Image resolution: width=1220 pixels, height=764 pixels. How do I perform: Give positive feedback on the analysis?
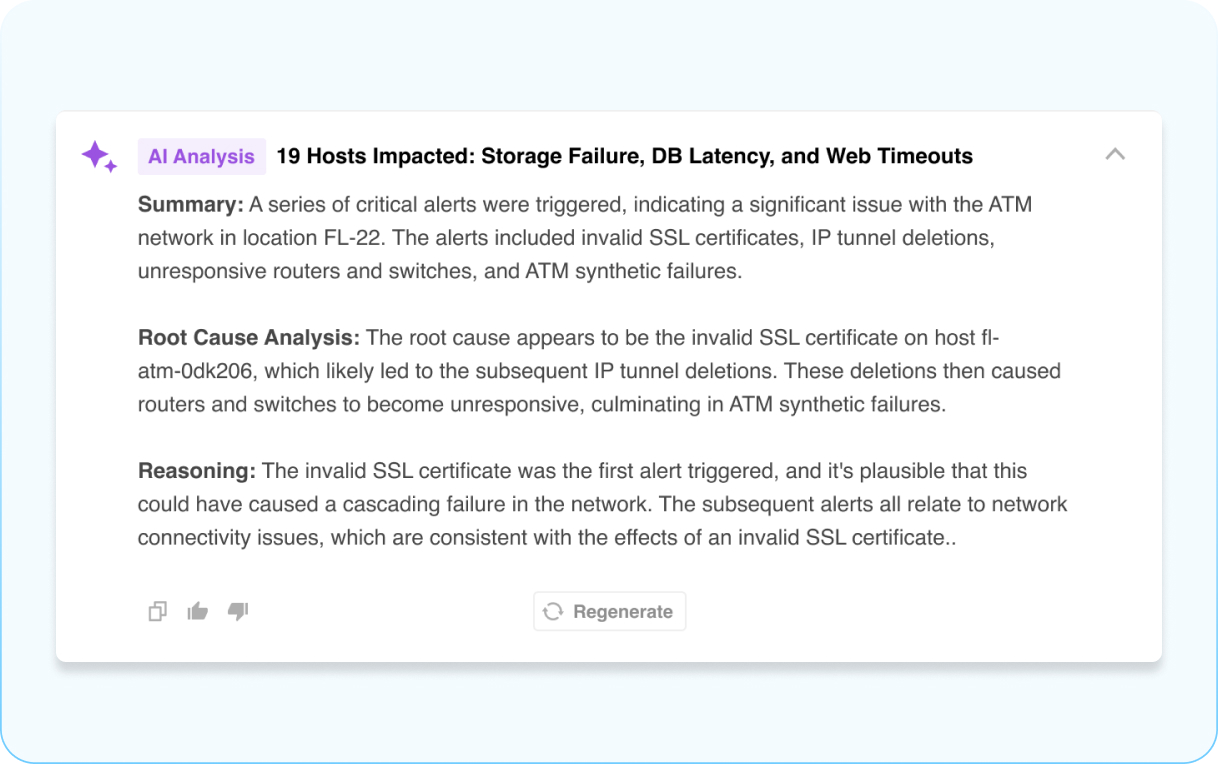click(197, 611)
